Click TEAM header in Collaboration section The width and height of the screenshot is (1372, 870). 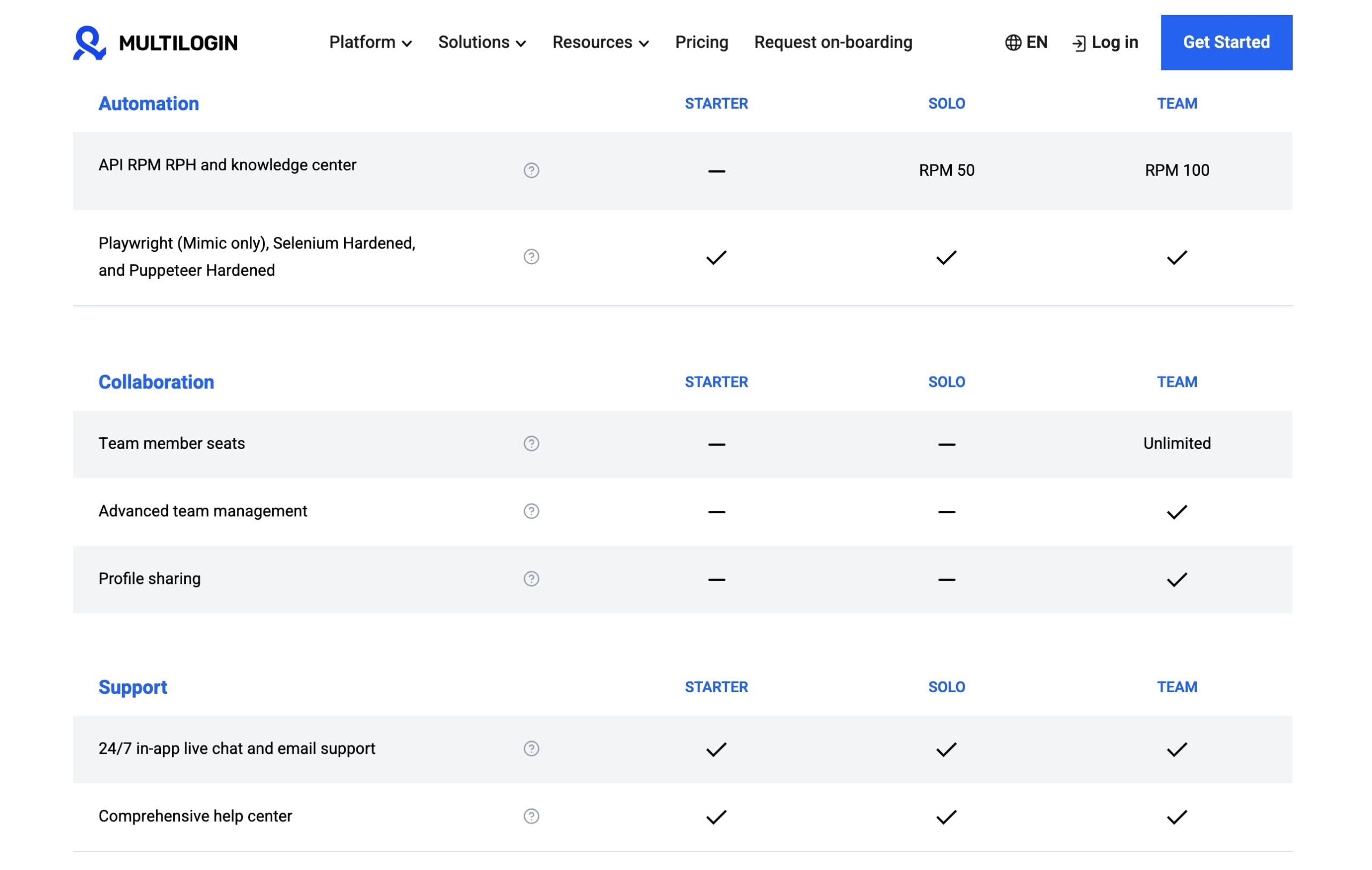point(1176,382)
